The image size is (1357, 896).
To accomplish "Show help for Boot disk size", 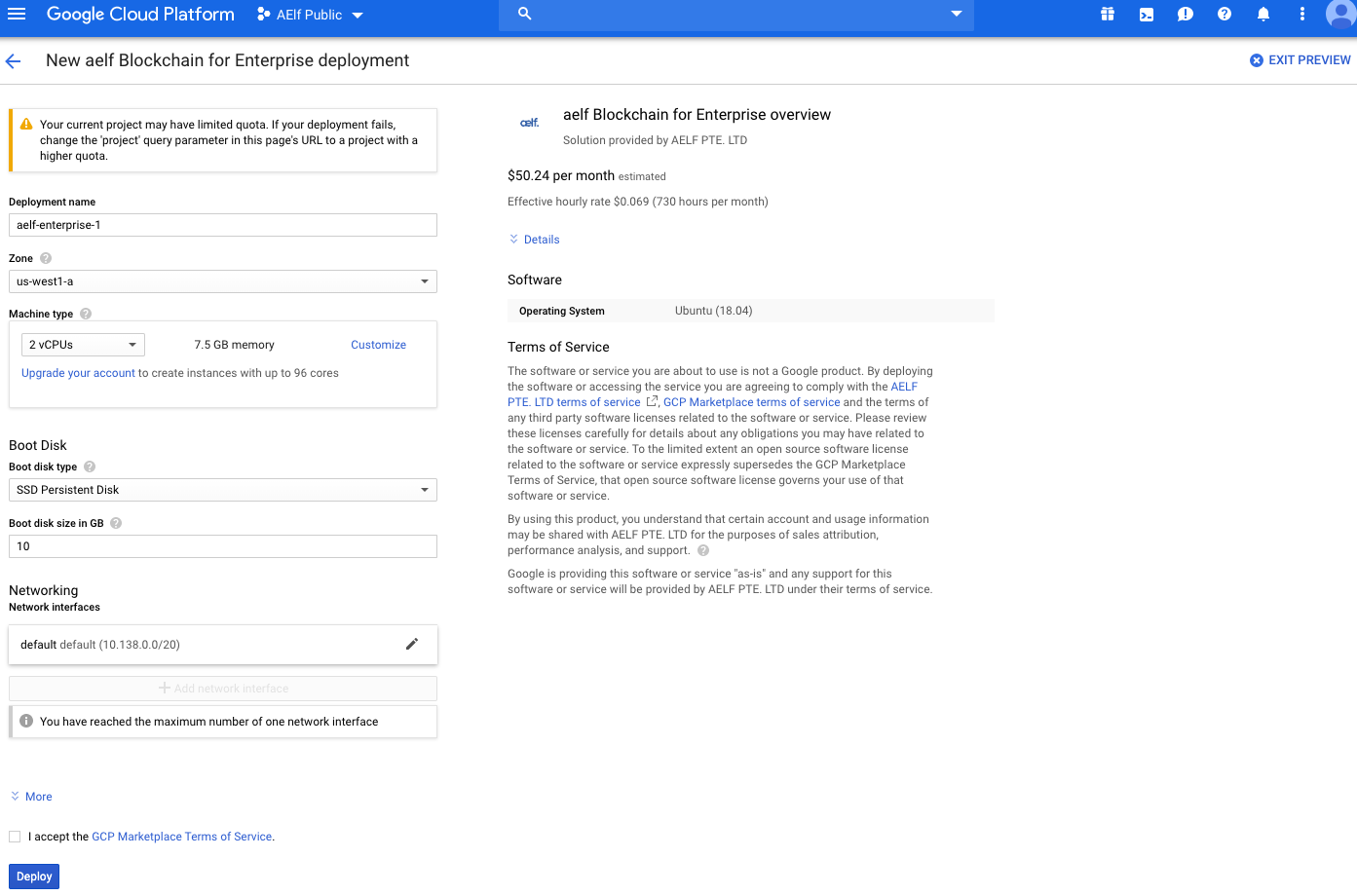I will point(116,523).
